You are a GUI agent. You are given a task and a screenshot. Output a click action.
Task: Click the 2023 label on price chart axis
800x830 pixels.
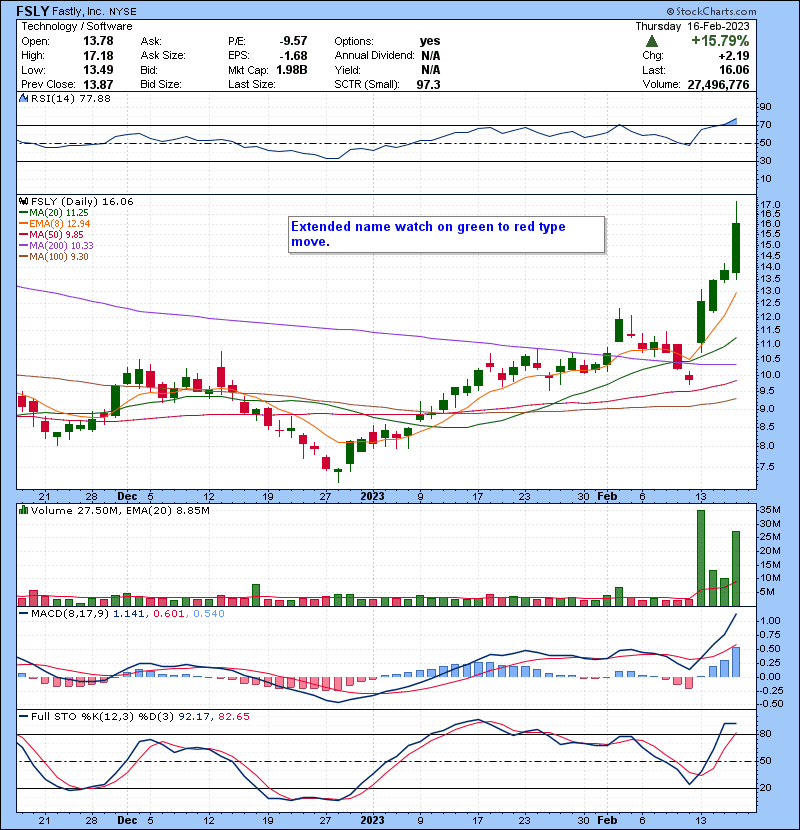coord(372,497)
